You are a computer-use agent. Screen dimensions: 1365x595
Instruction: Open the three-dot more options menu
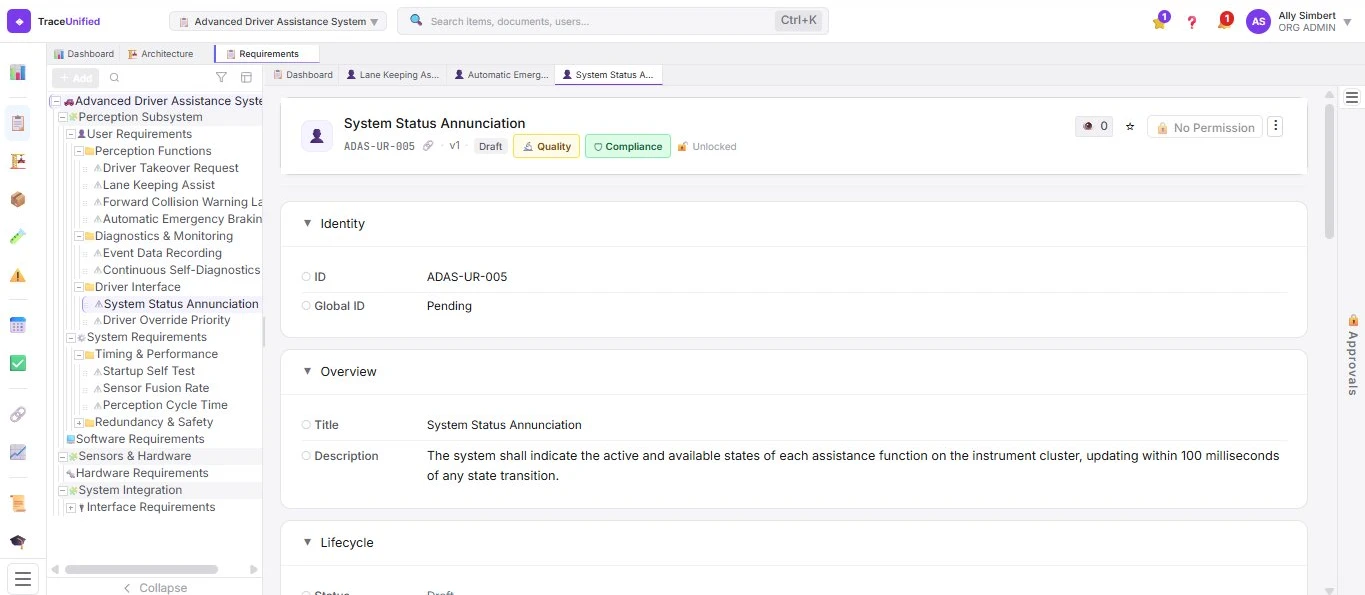tap(1275, 126)
